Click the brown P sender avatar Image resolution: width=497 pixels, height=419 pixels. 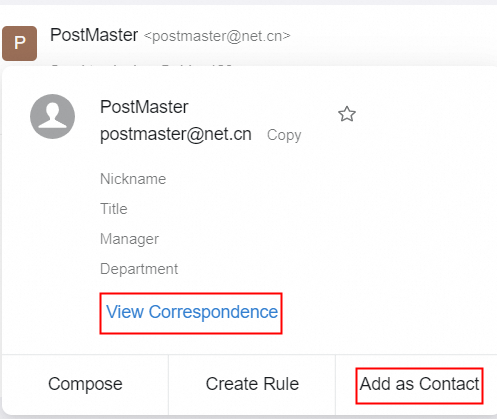(x=19, y=43)
